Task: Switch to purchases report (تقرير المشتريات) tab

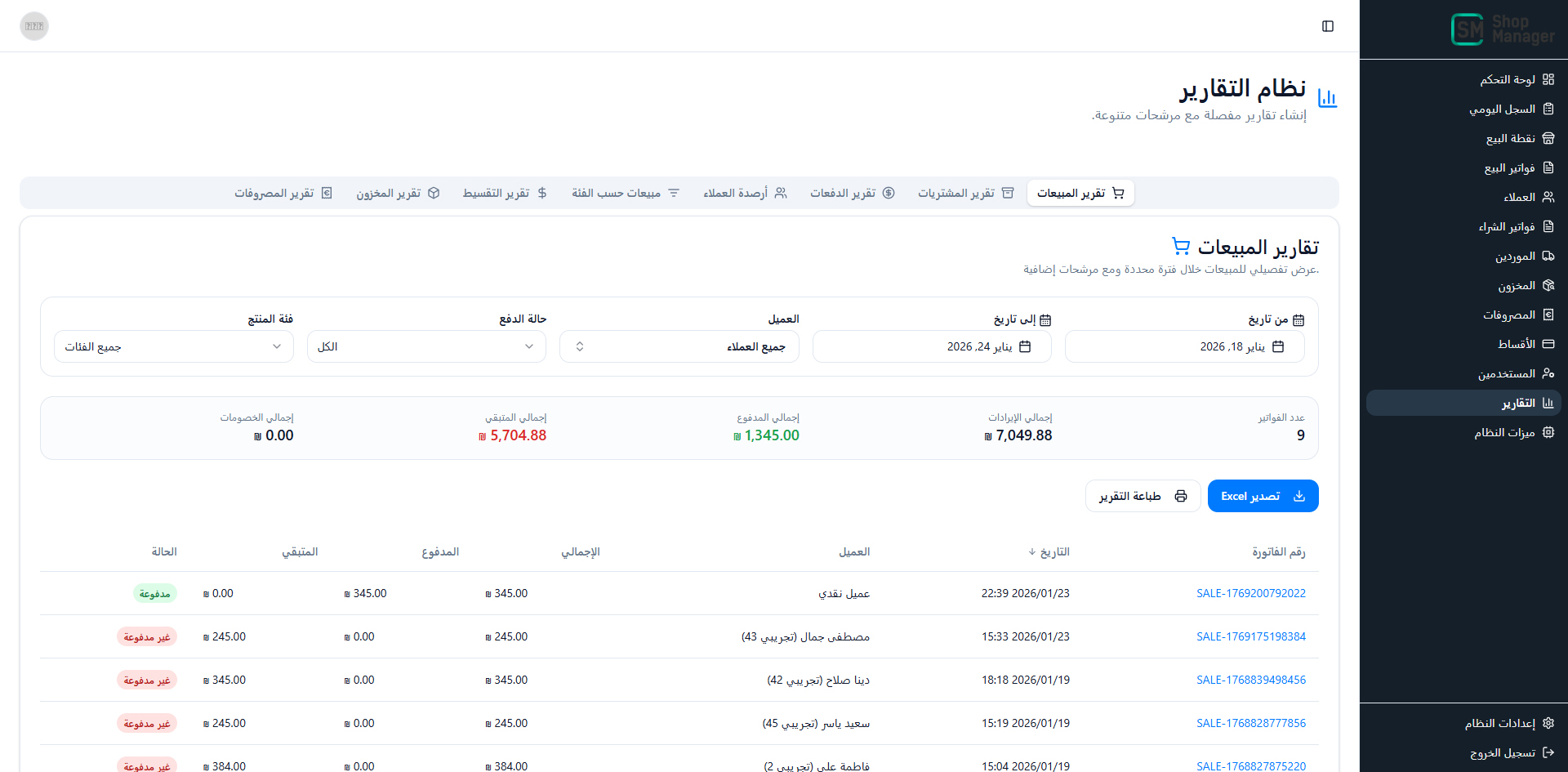Action: [965, 193]
